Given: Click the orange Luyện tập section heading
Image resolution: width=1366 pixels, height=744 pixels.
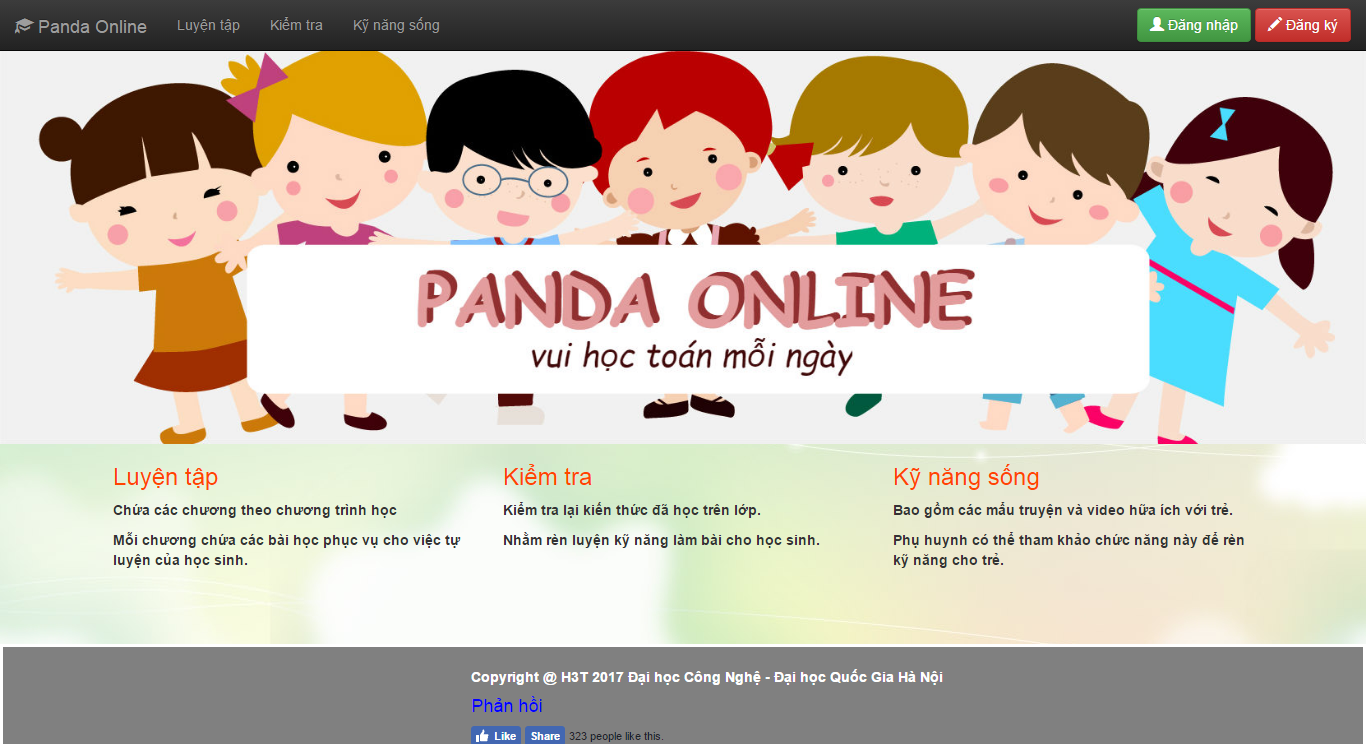Looking at the screenshot, I should pyautogui.click(x=165, y=477).
